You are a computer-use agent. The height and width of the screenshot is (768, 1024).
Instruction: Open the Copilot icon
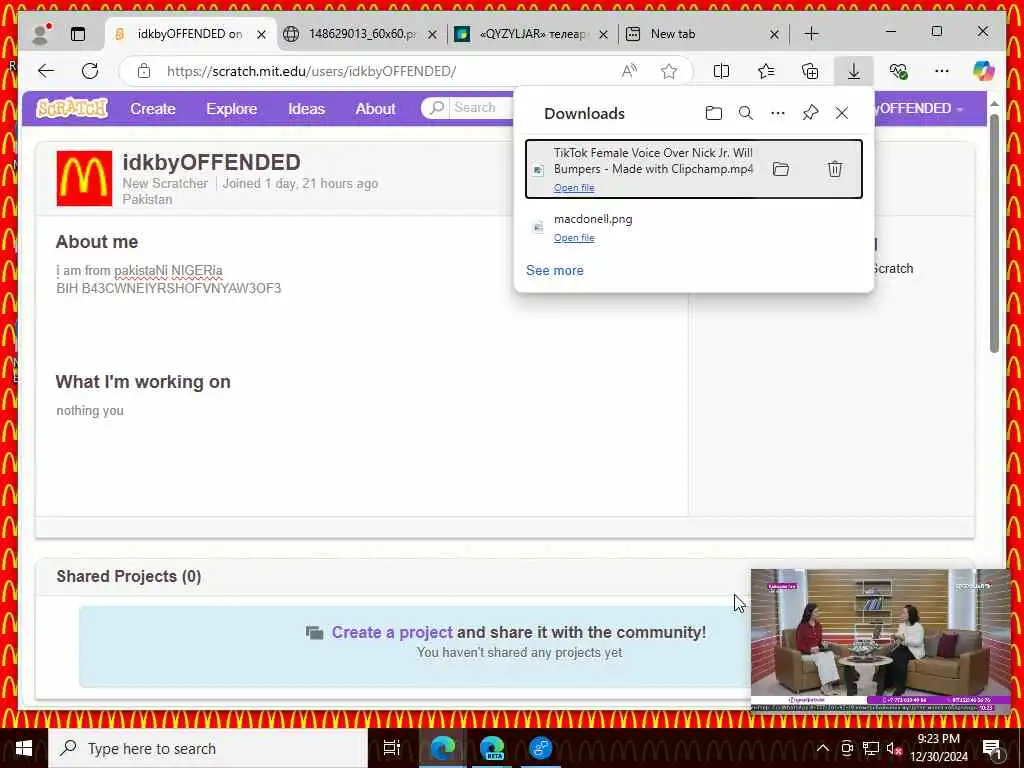pyautogui.click(x=984, y=71)
